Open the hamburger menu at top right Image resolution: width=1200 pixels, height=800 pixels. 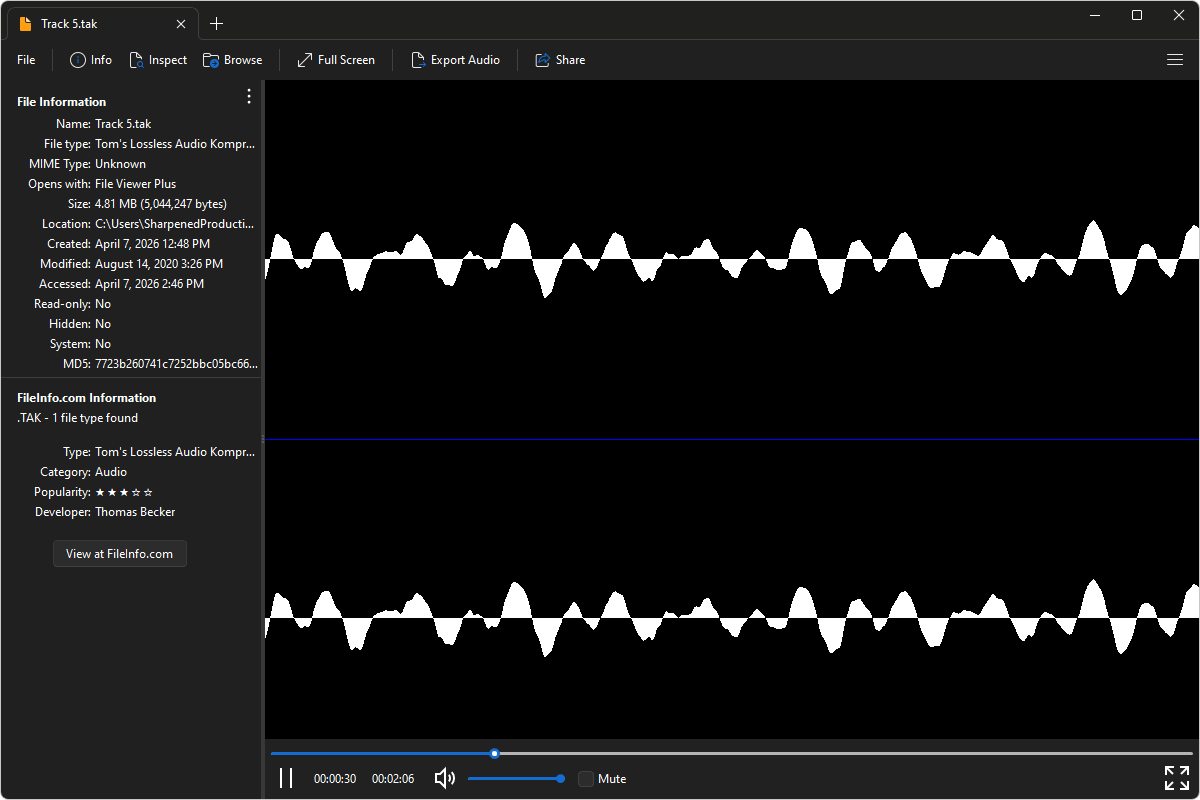pos(1175,60)
